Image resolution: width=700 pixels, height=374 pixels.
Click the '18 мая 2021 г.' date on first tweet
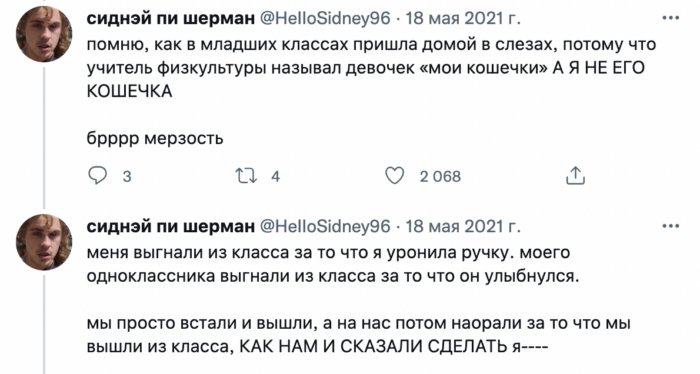point(463,18)
